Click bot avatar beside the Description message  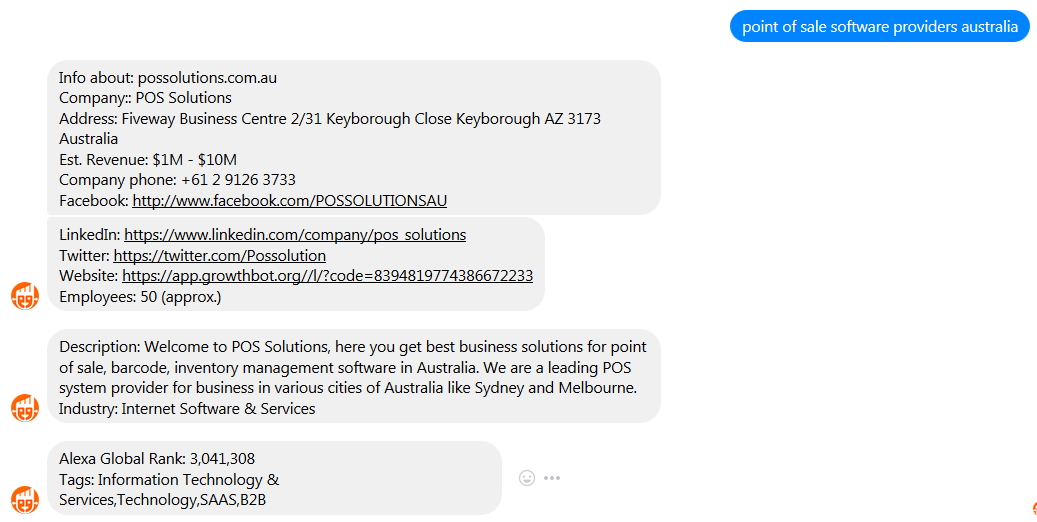click(x=25, y=408)
